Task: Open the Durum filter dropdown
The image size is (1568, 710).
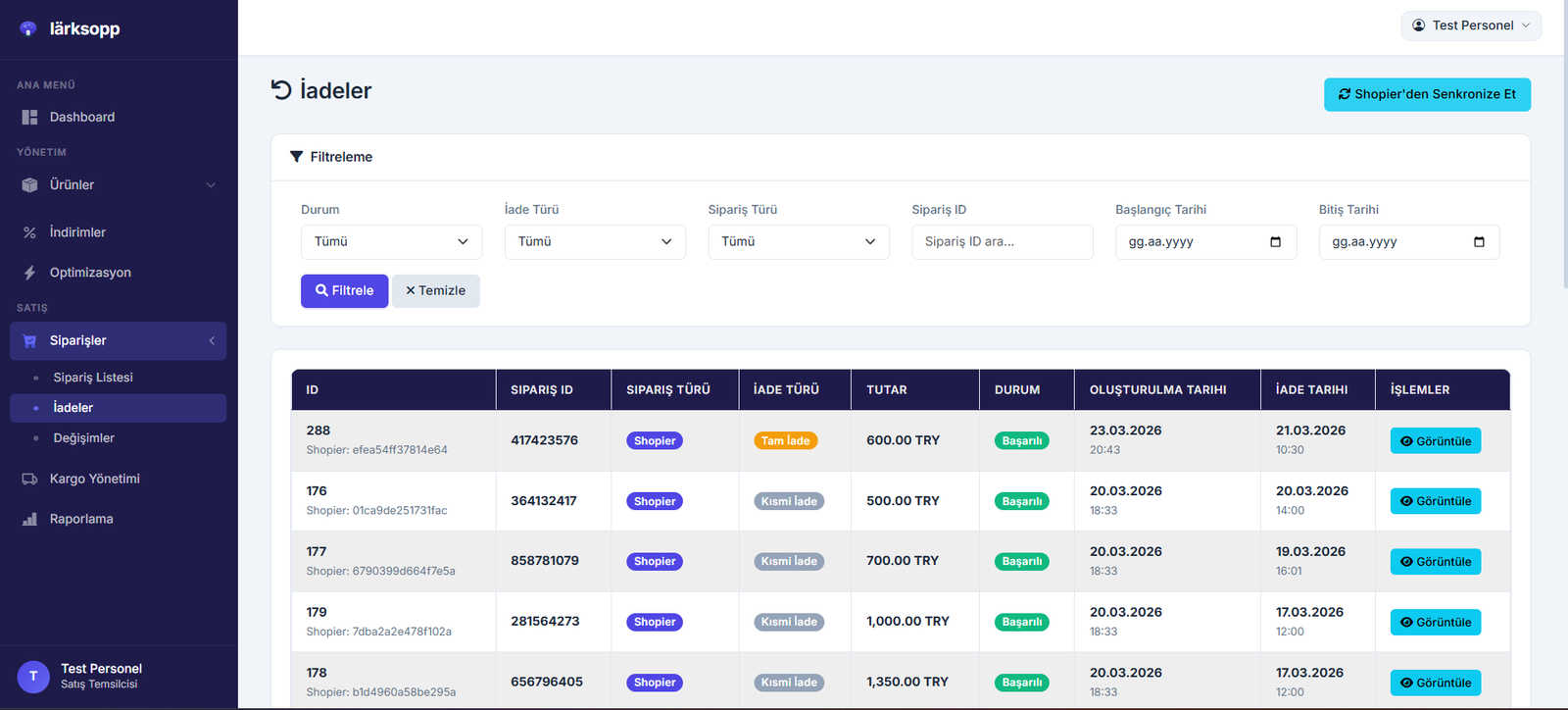Action: point(391,242)
